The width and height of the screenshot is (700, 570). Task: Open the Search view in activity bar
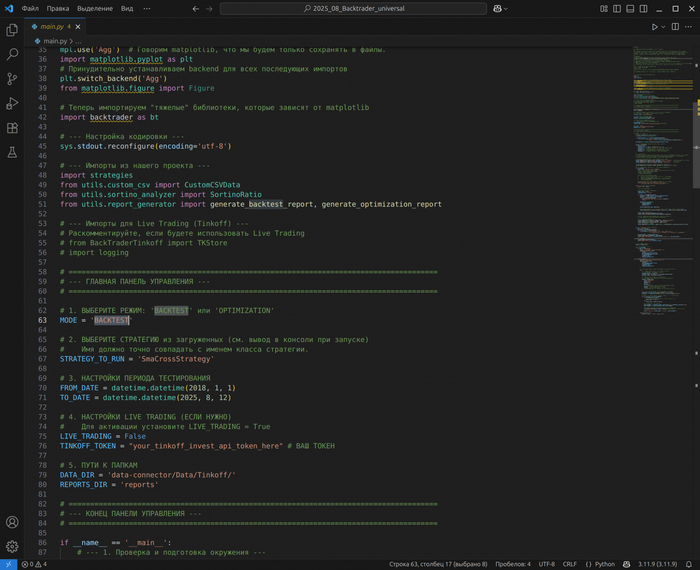tap(12, 55)
